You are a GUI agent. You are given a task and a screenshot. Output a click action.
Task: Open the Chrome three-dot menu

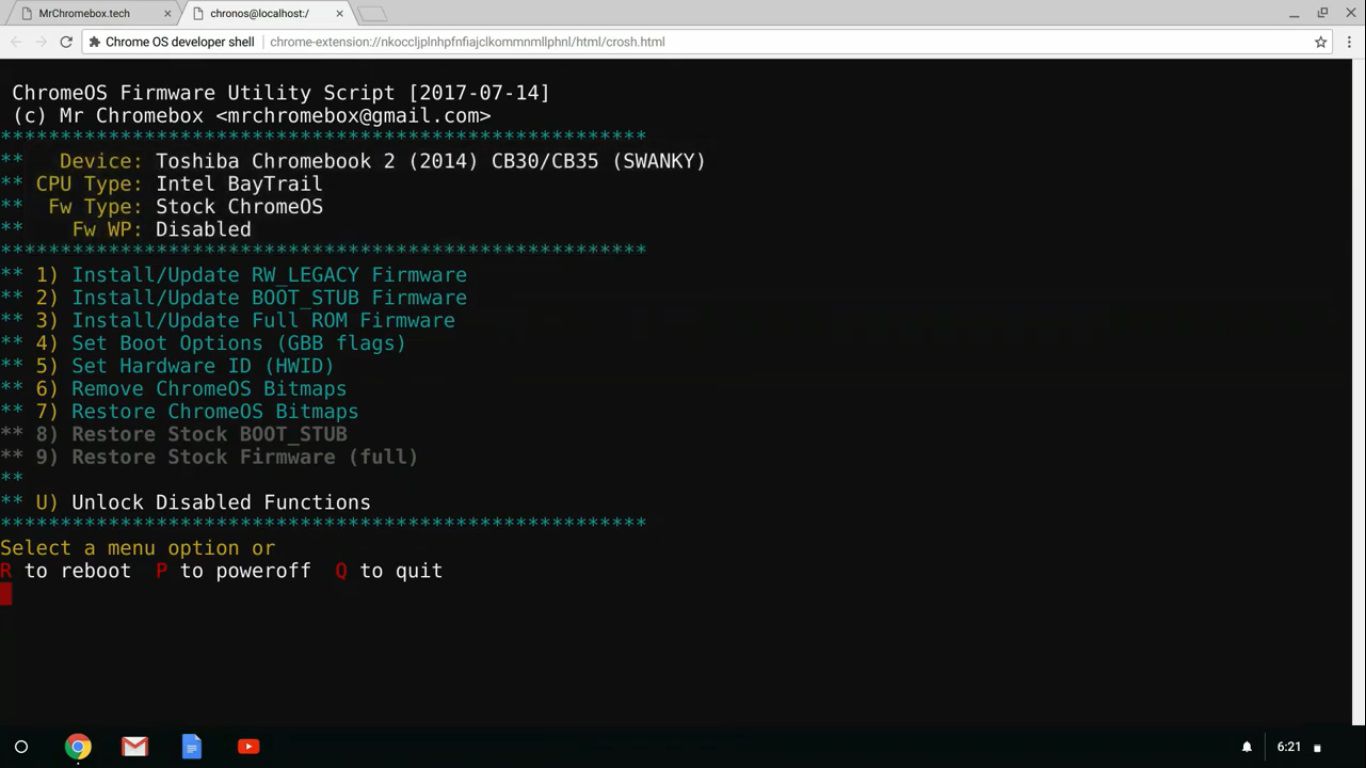(x=1348, y=42)
